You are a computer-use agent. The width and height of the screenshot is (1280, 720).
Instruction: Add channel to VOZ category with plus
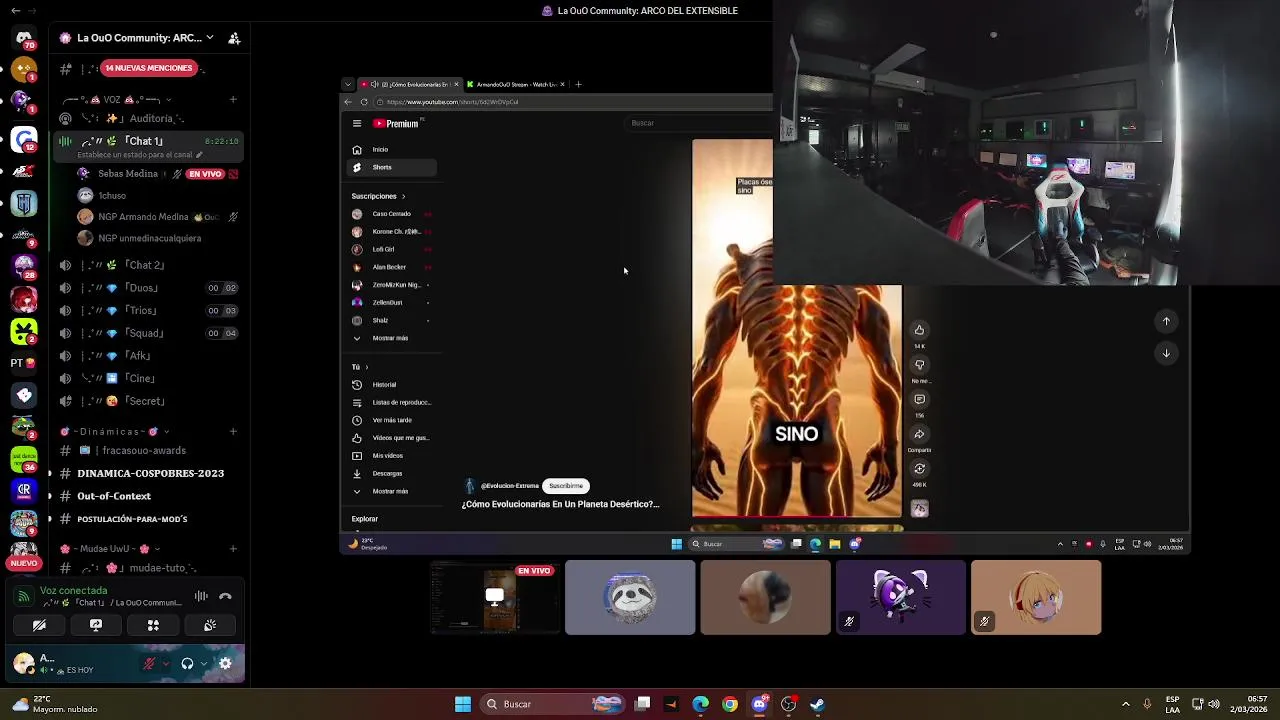pyautogui.click(x=233, y=99)
